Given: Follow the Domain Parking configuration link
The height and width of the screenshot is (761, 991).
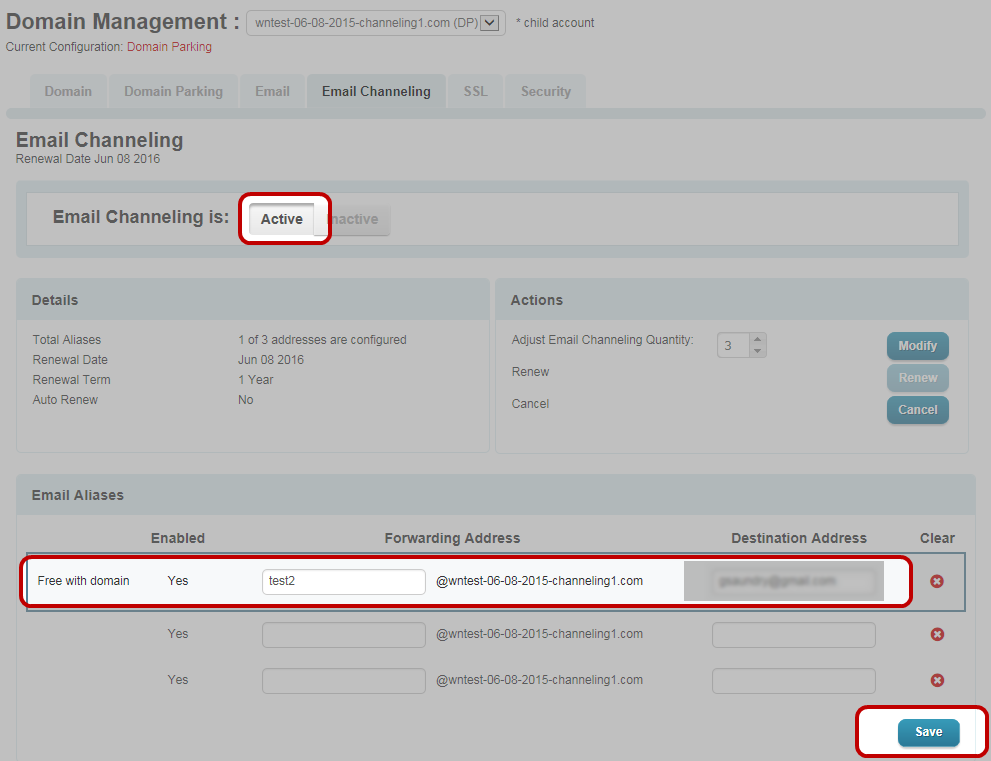Looking at the screenshot, I should tap(169, 47).
